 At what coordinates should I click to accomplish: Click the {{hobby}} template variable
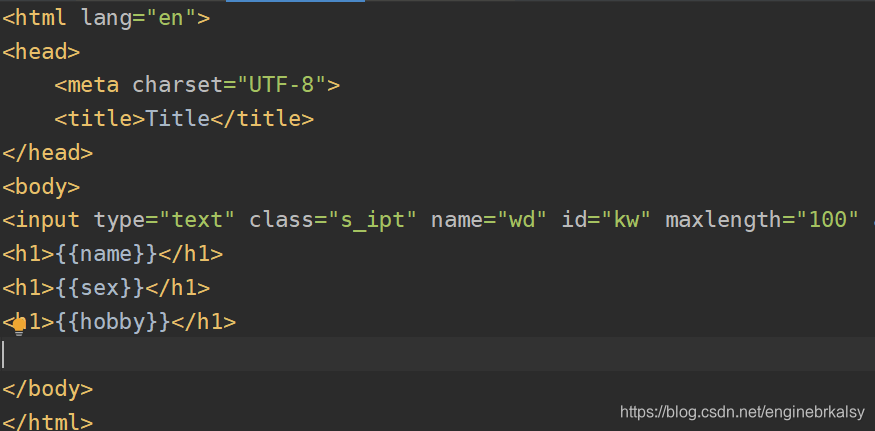tap(113, 322)
